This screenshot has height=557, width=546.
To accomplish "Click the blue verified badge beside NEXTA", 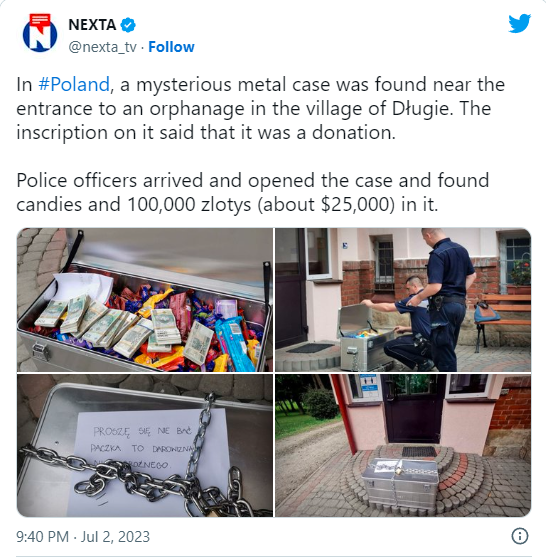I will 128,25.
